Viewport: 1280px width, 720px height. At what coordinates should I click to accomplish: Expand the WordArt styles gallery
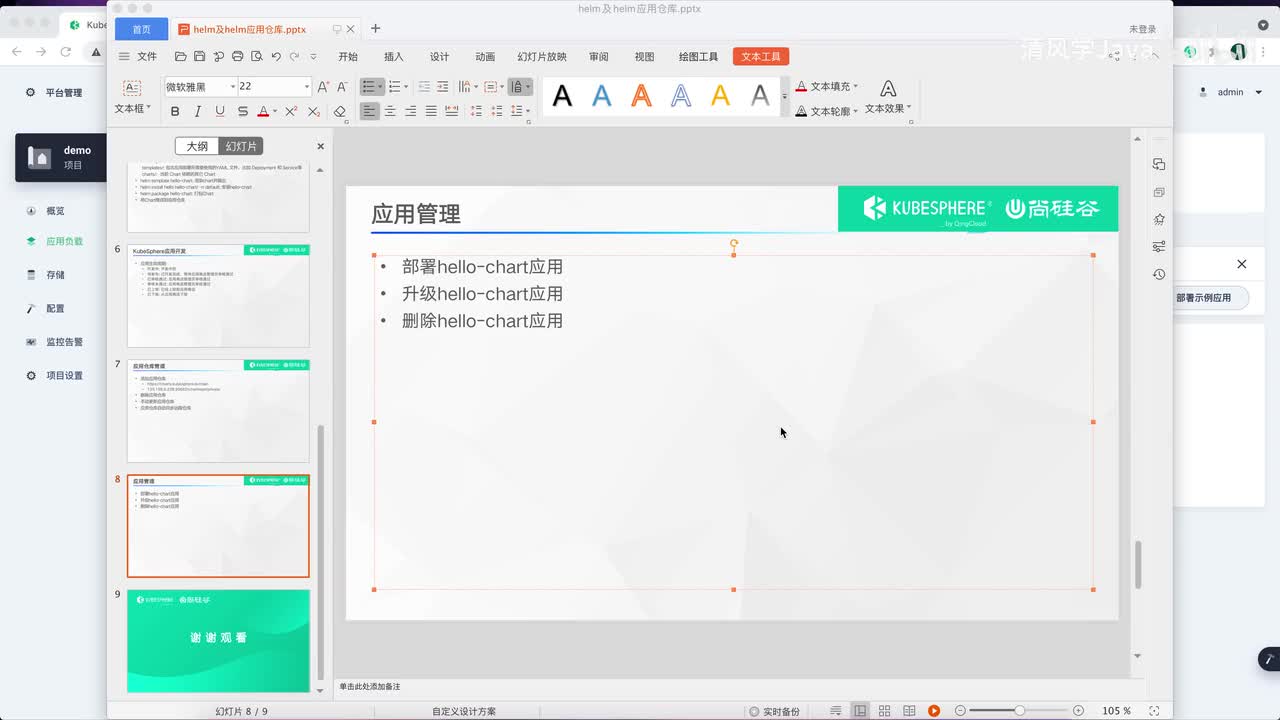click(x=784, y=97)
